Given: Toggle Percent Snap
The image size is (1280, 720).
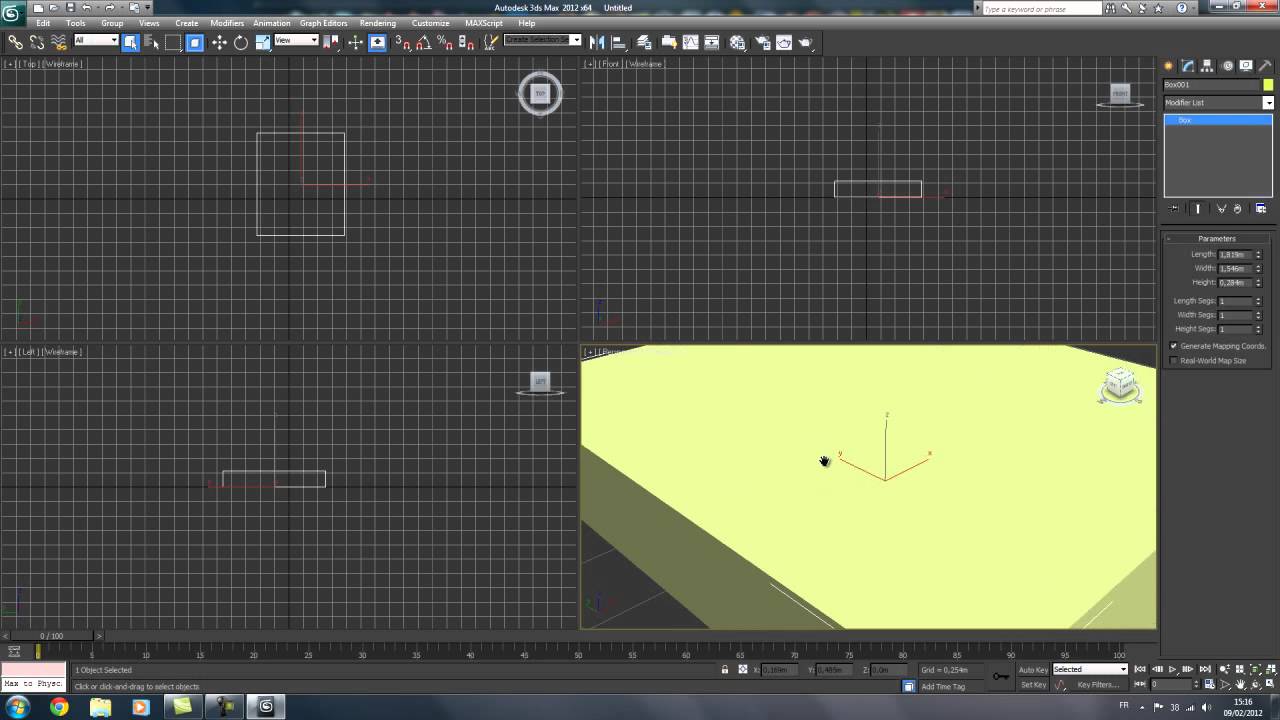Looking at the screenshot, I should pyautogui.click(x=445, y=42).
